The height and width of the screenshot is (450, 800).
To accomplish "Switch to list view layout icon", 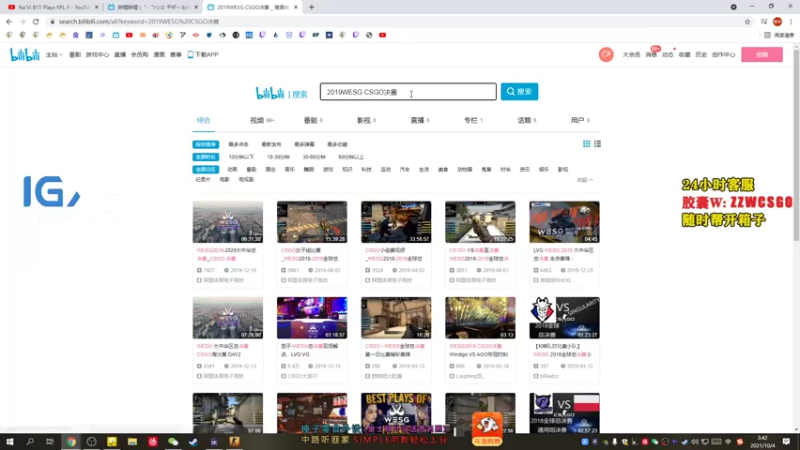I will [597, 144].
